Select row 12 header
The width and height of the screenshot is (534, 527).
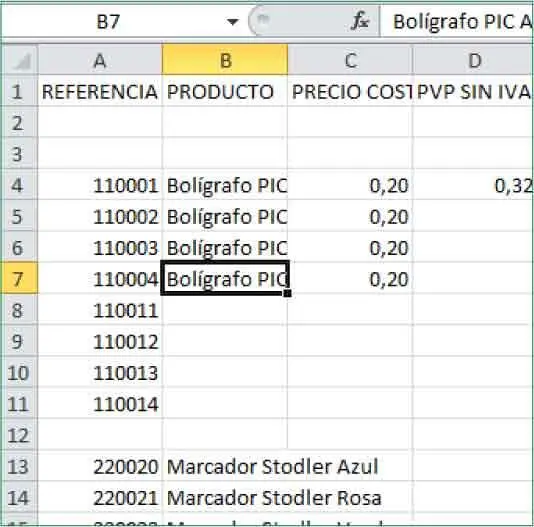click(x=19, y=435)
